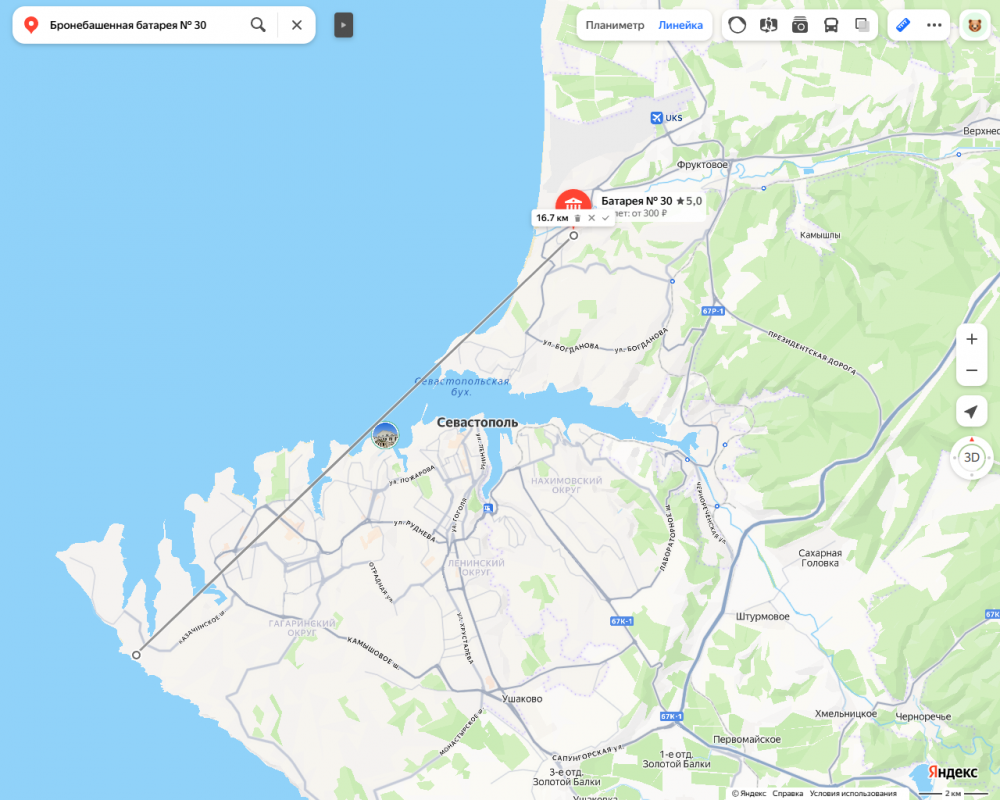Delete ruler measurement with trash icon
The image size is (1000, 800).
tap(578, 218)
